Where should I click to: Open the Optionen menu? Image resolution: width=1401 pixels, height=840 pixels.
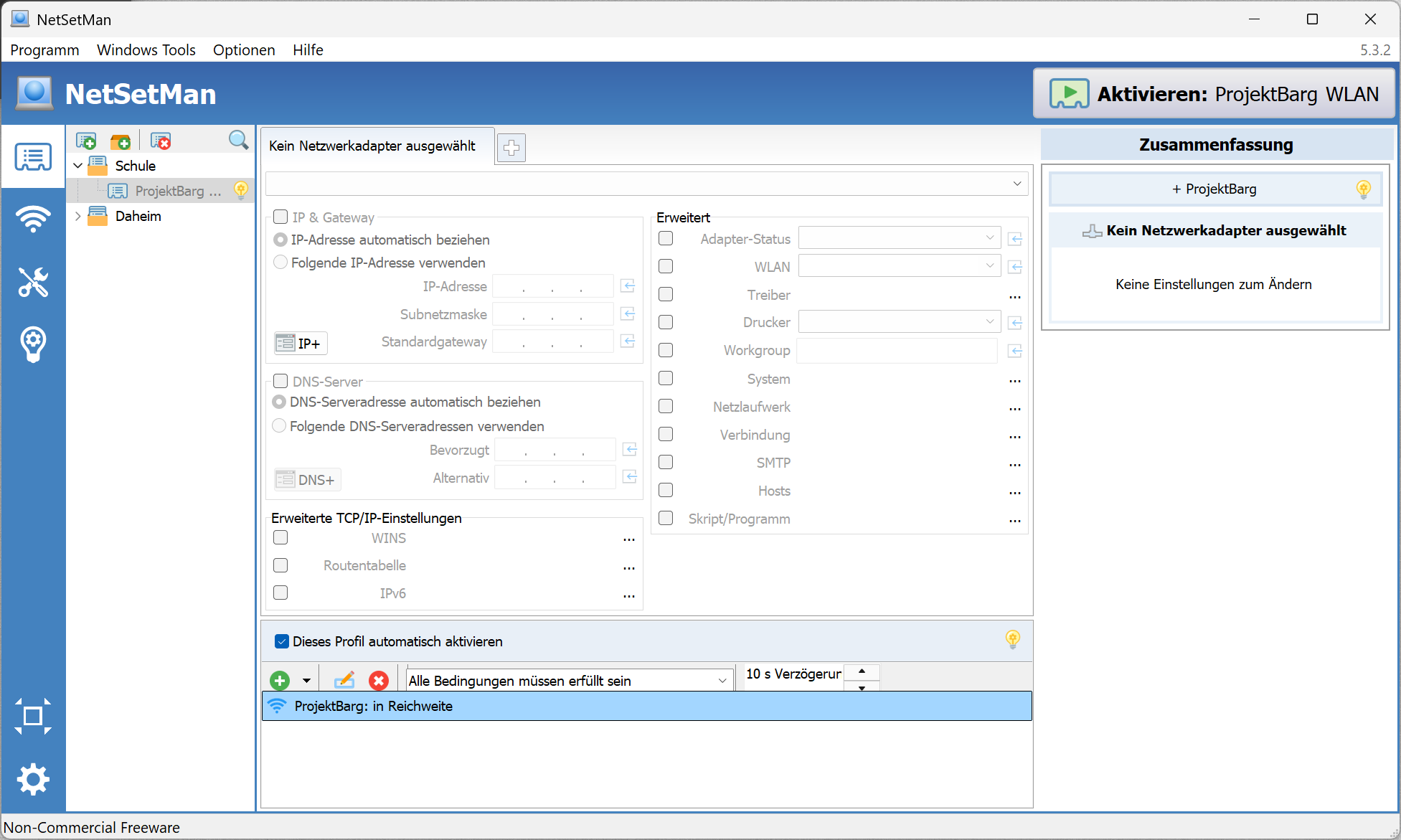[243, 49]
